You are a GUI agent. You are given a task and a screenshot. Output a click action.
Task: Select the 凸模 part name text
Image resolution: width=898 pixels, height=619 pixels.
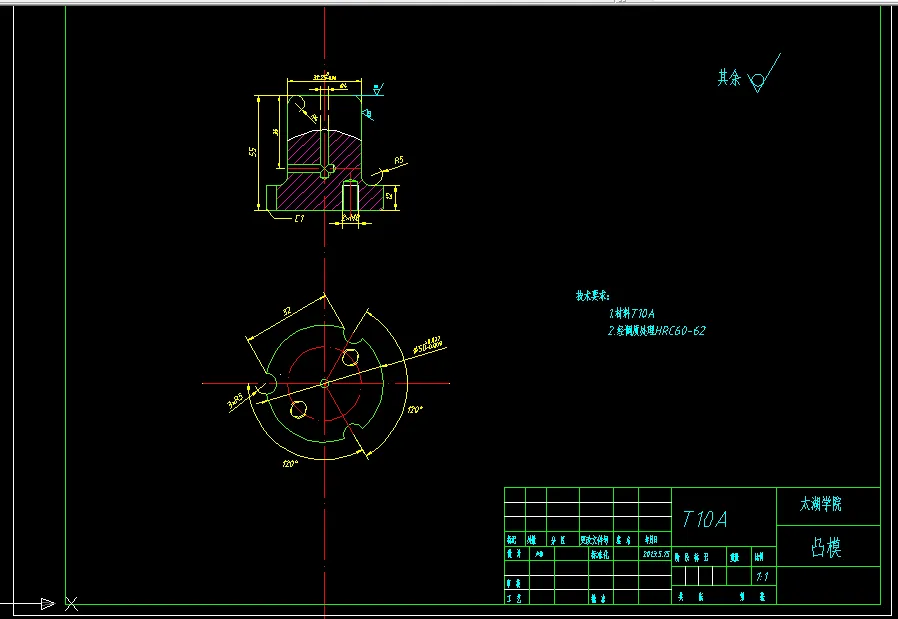pyautogui.click(x=826, y=547)
